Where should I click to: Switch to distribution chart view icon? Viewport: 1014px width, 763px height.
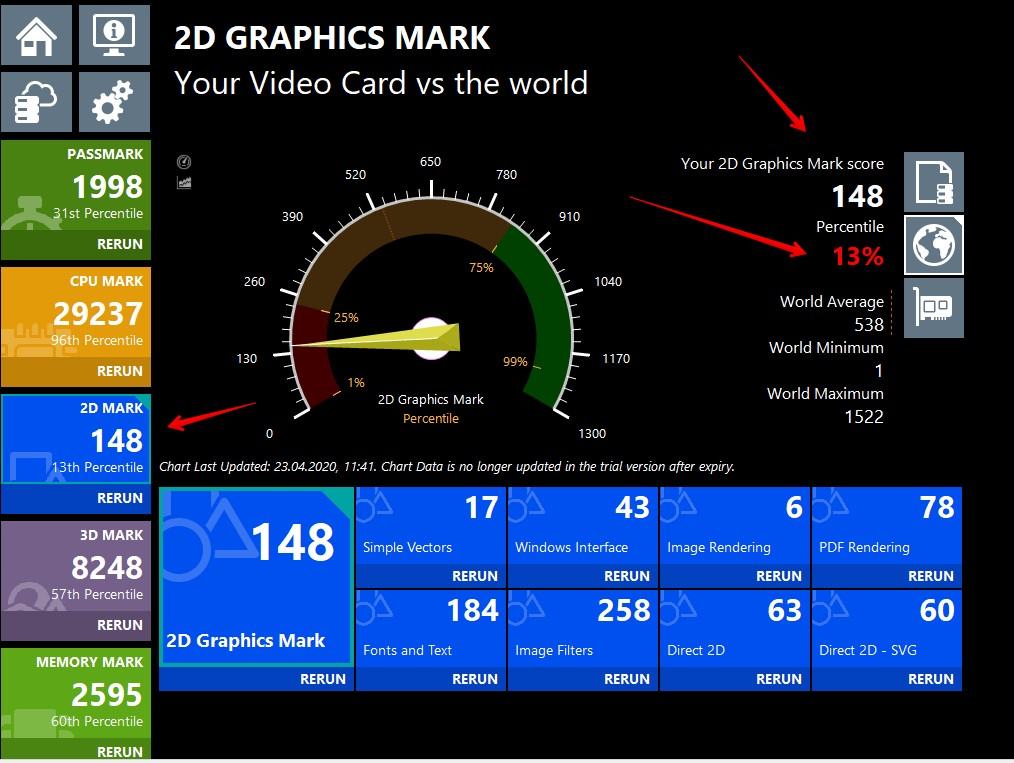click(184, 183)
